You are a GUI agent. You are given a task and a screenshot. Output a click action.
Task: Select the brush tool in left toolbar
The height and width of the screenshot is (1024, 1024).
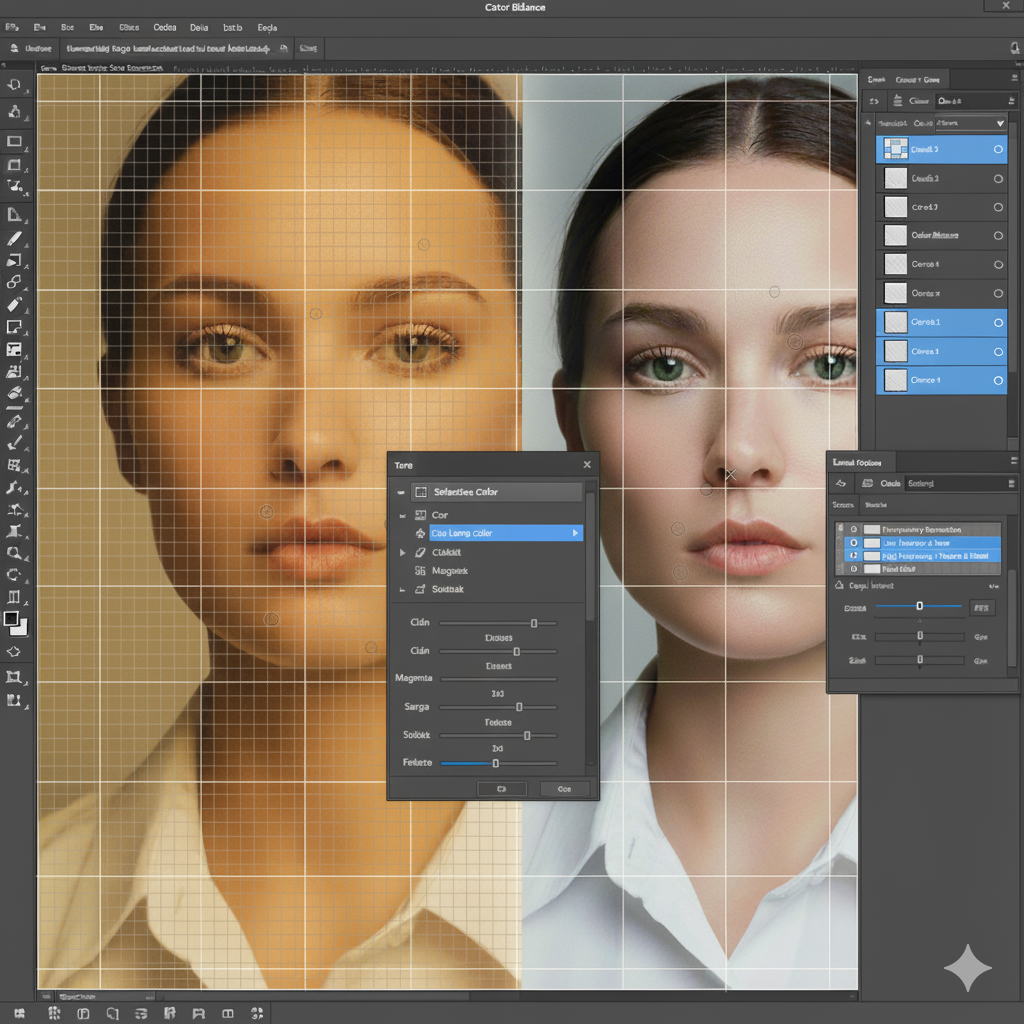click(15, 240)
